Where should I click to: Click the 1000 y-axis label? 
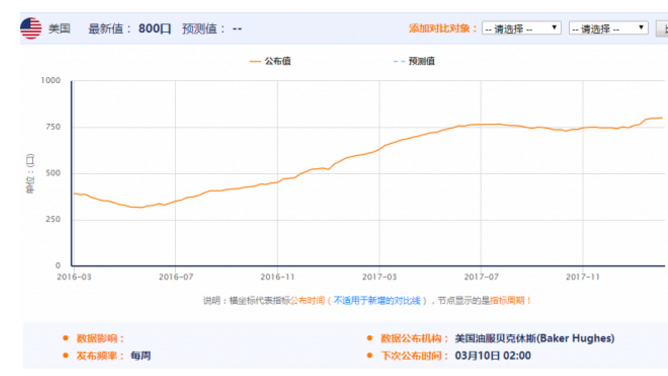click(x=50, y=80)
